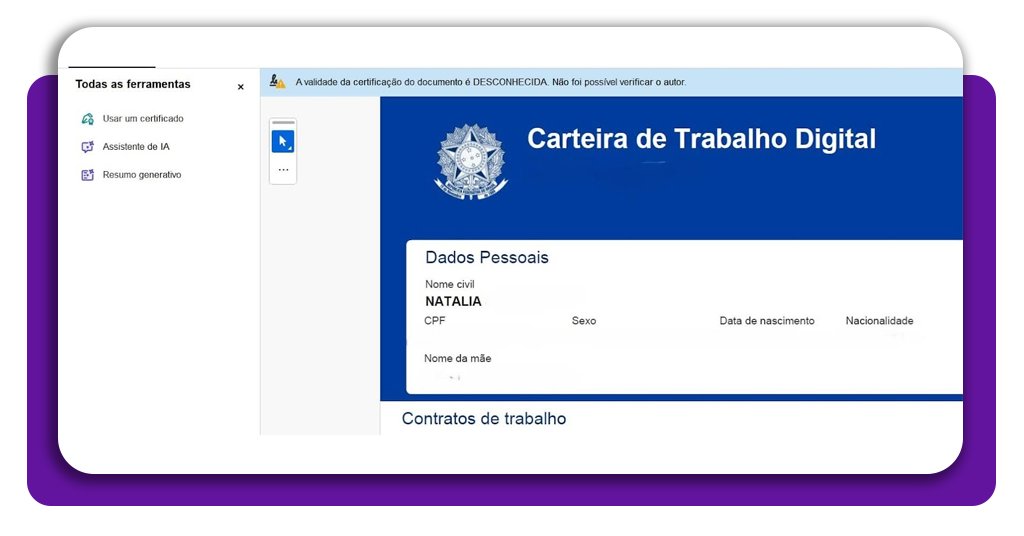This screenshot has height=536, width=1024.
Task: Click the Todas as ferramentas heading
Action: click(x=133, y=84)
